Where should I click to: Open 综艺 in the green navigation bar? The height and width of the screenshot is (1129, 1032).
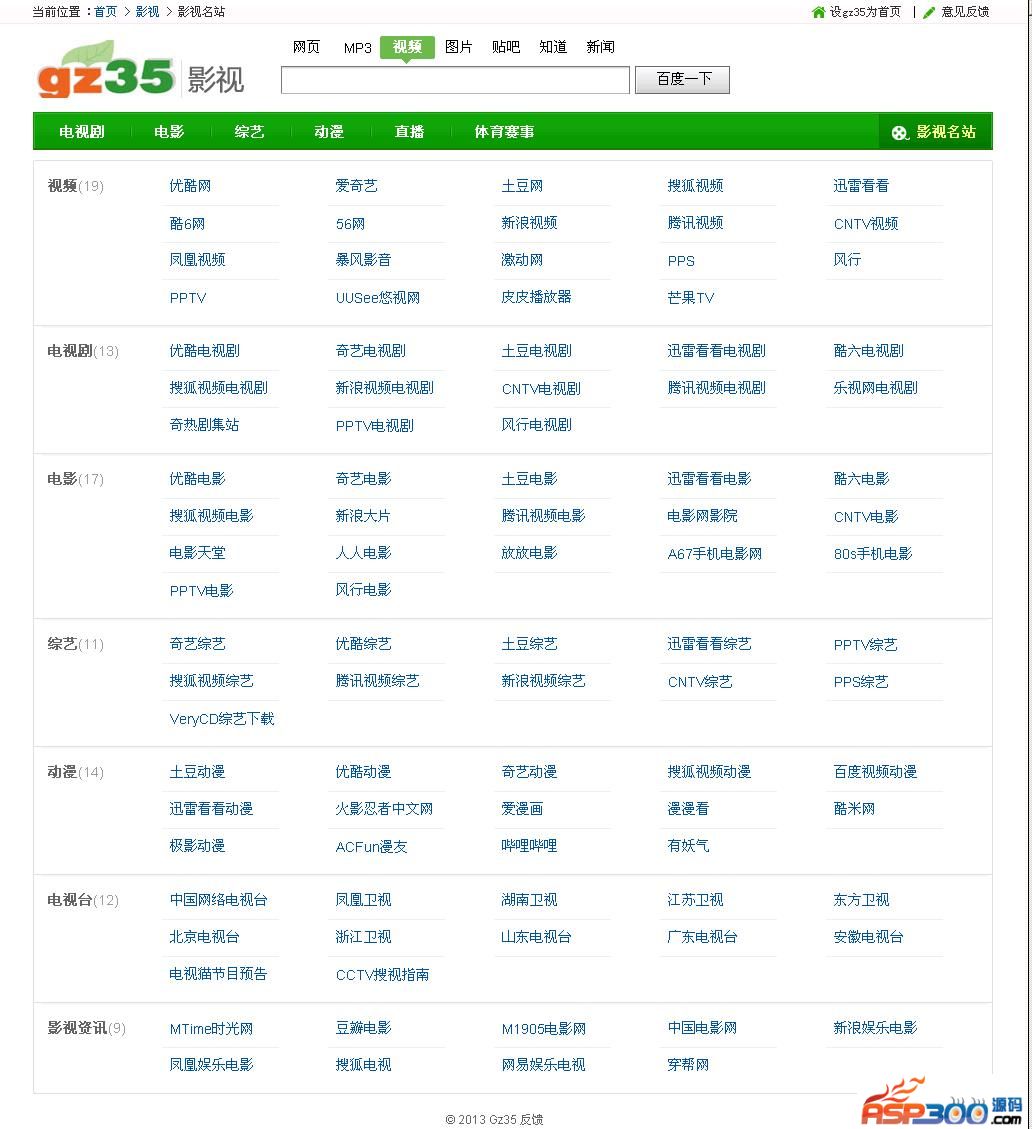point(249,132)
